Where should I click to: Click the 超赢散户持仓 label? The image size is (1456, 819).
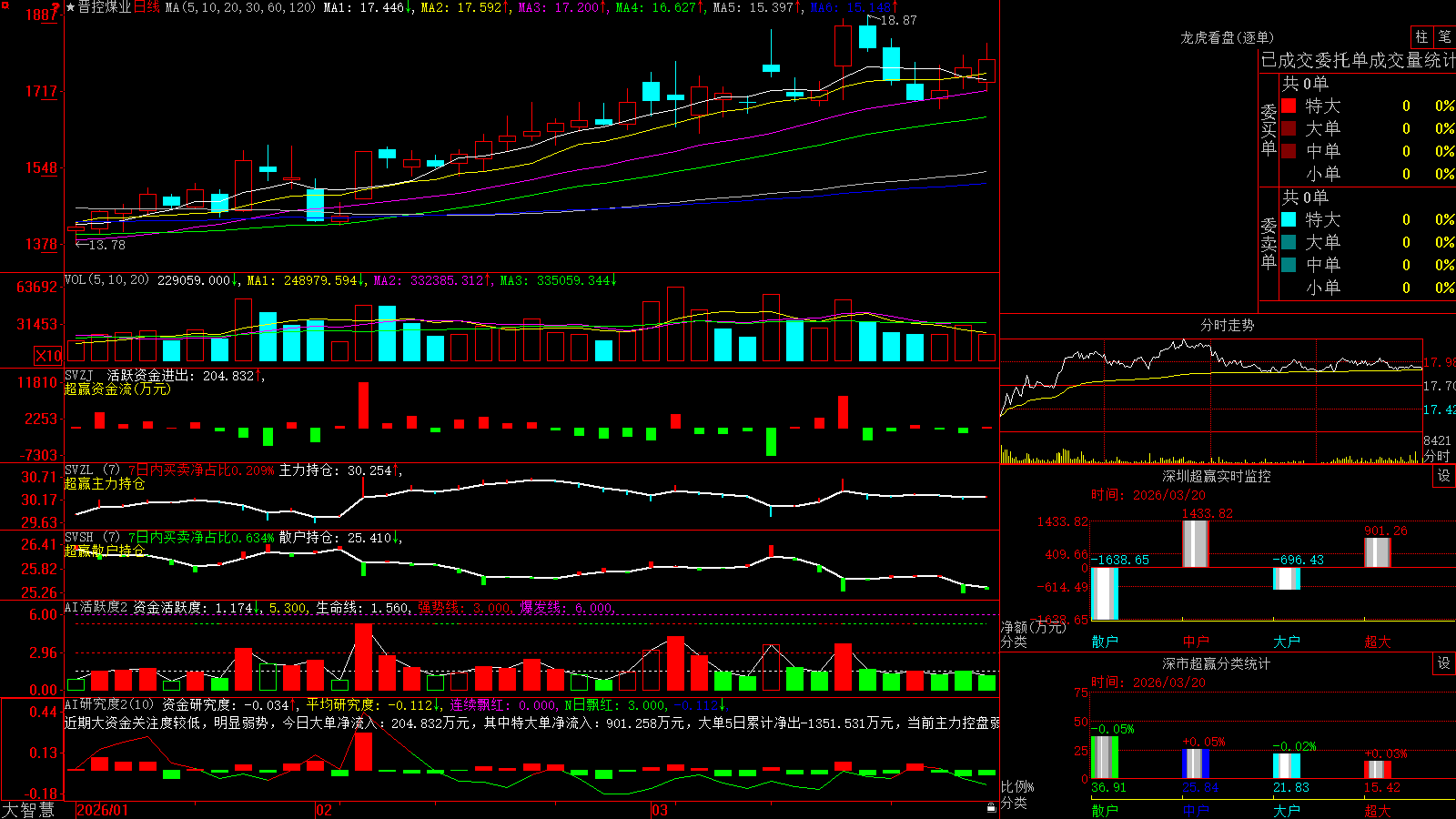(105, 551)
